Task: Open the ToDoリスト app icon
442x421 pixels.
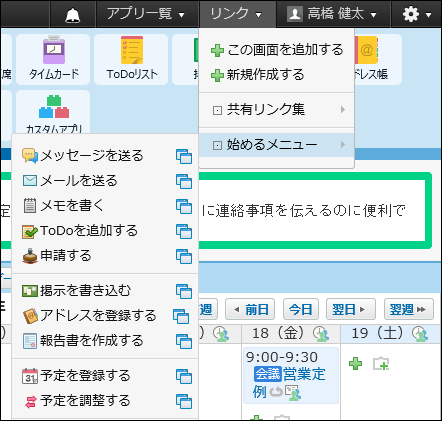Action: coord(131,59)
